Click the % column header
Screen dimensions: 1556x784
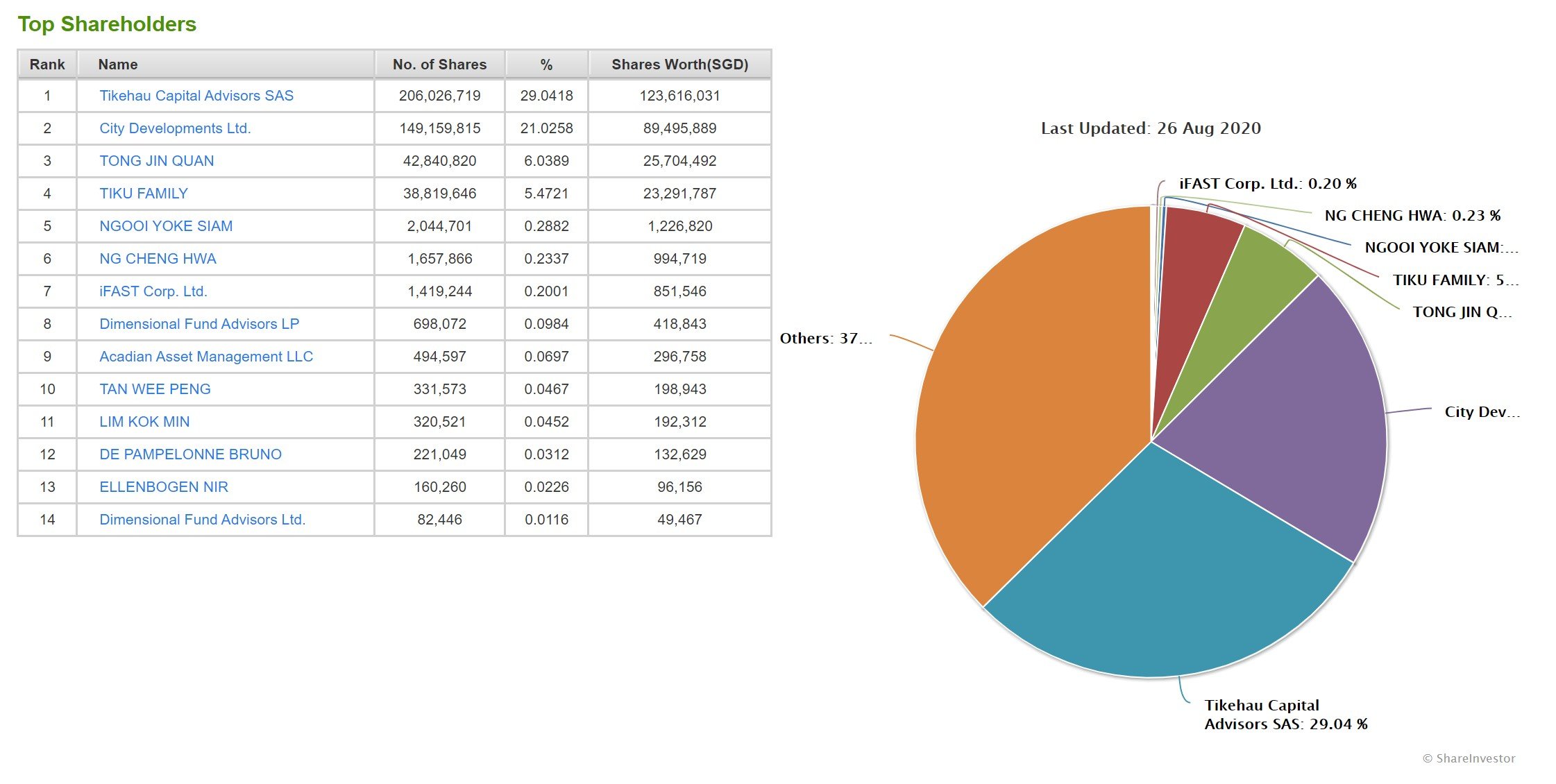tap(547, 65)
